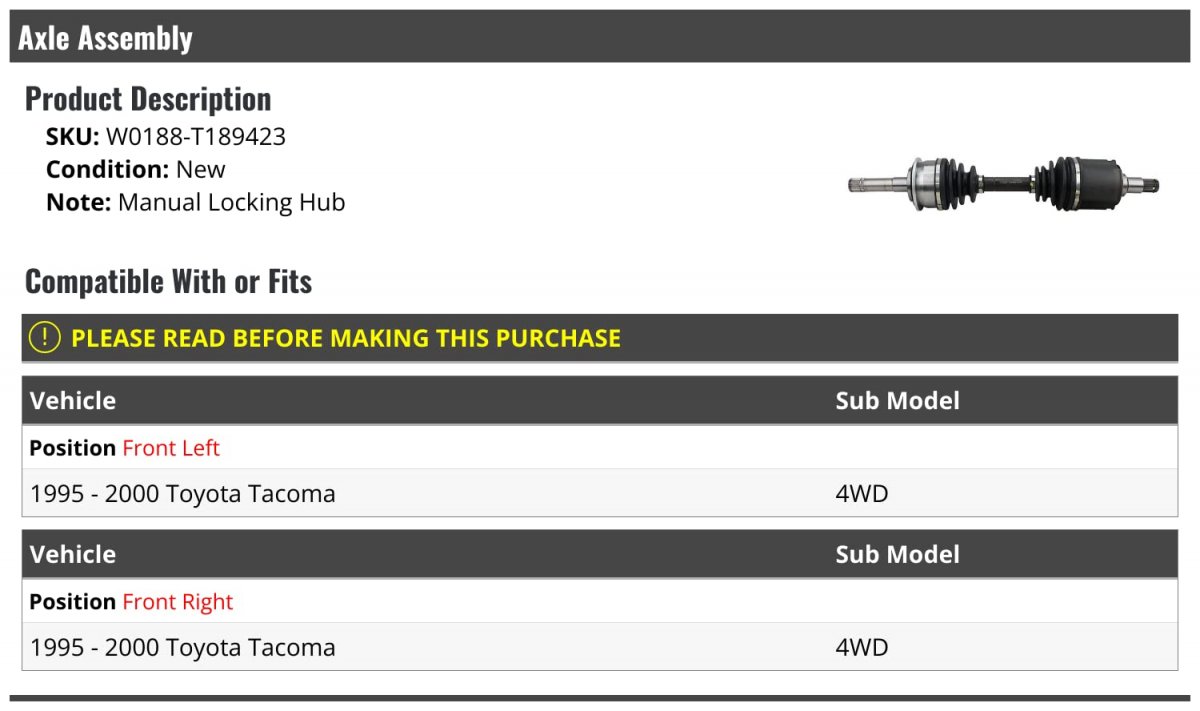The image size is (1200, 711).
Task: Click the SKU number W0188-T189423
Action: coord(195,137)
